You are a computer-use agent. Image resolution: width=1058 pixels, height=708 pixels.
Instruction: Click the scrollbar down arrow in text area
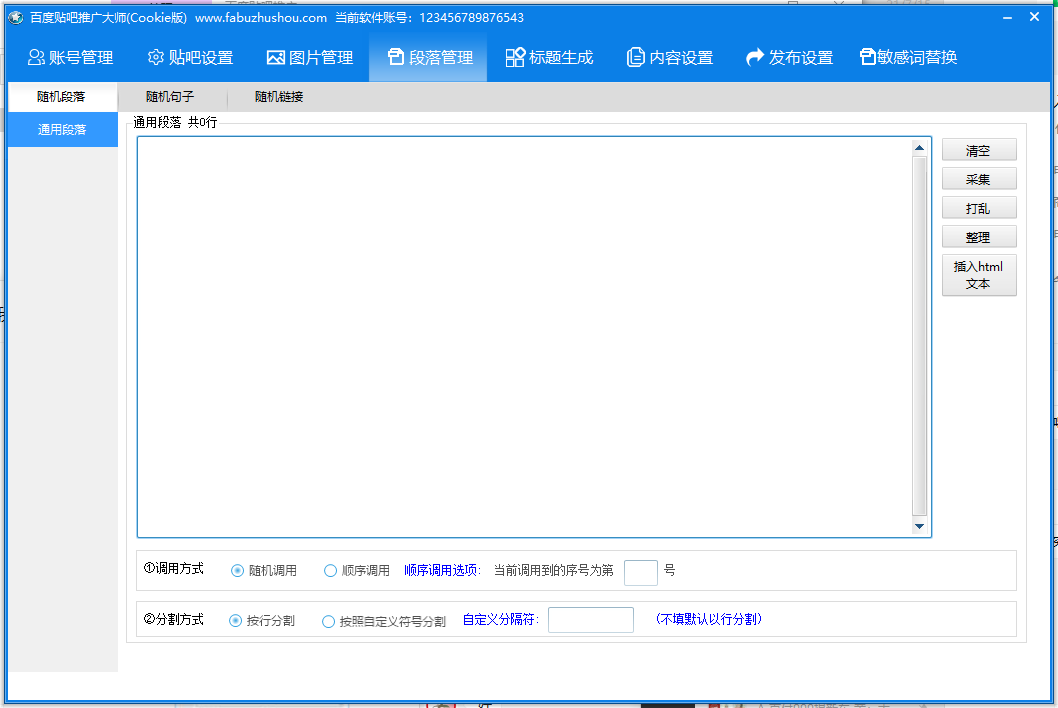(919, 527)
